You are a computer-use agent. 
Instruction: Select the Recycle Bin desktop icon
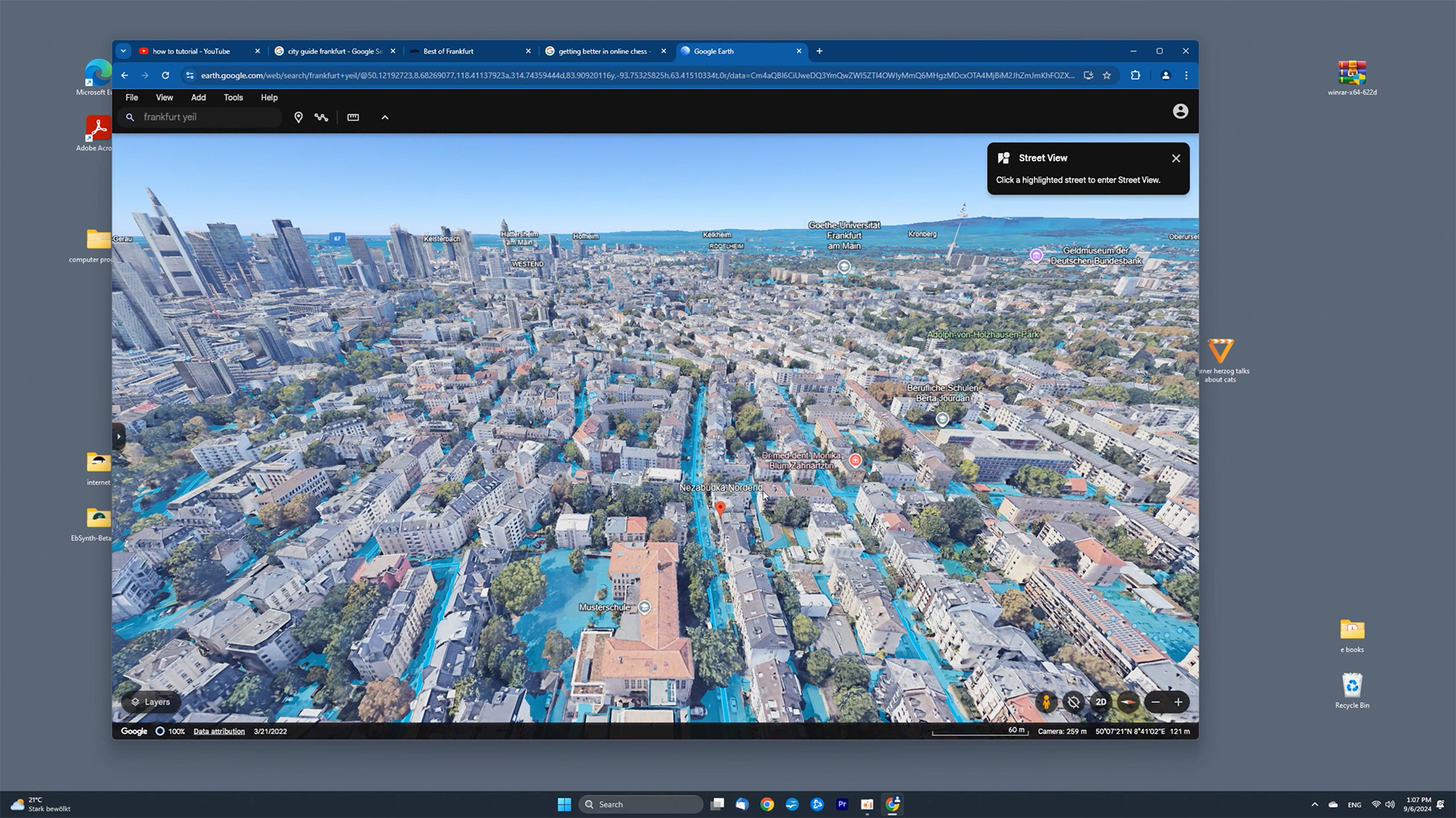(1352, 691)
